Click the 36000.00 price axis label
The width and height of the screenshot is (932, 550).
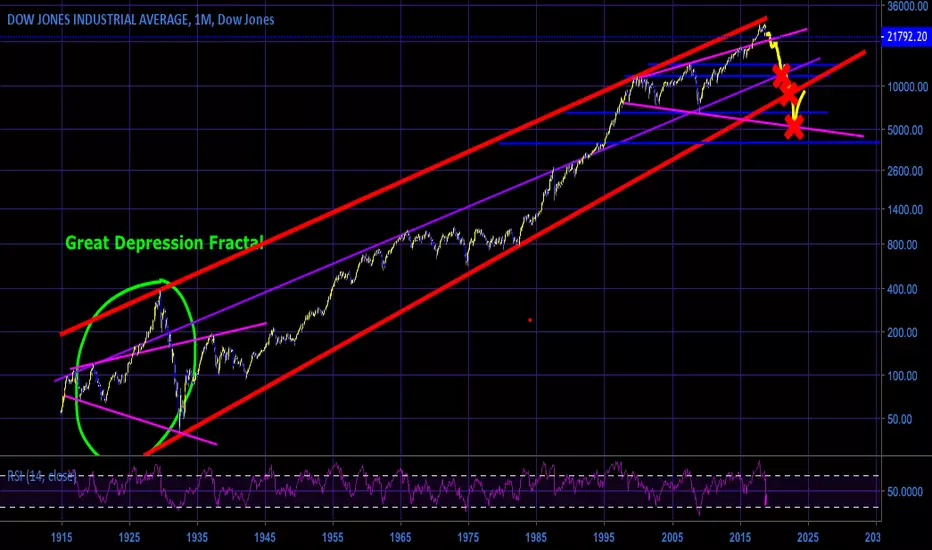coord(908,7)
